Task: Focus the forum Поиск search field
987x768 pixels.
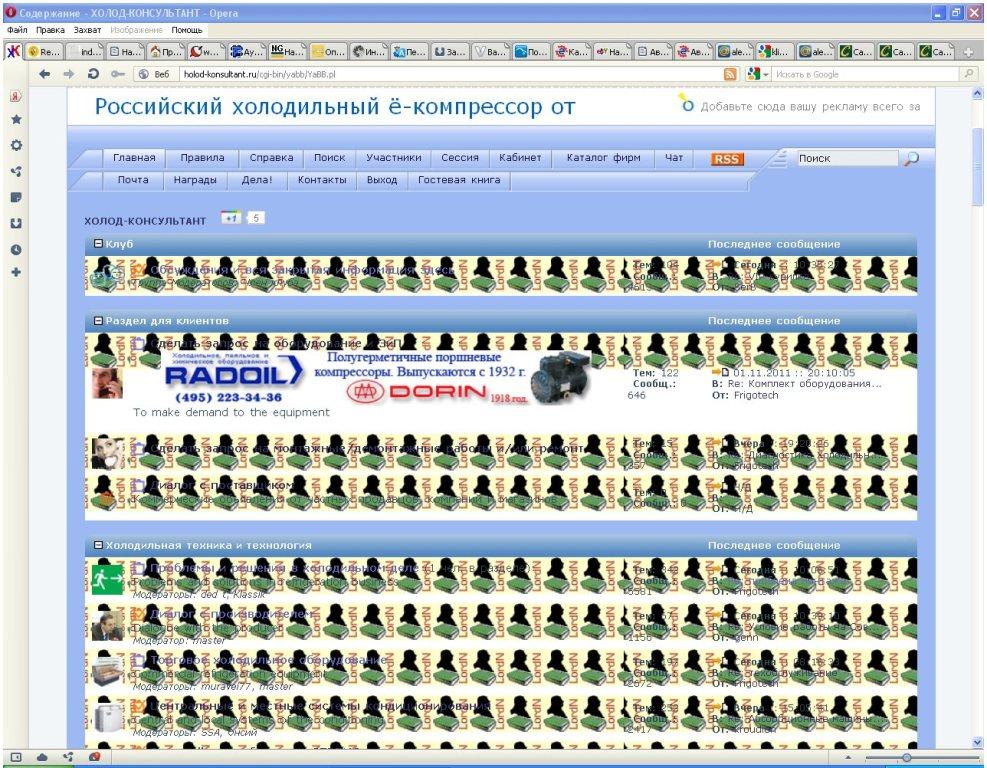Action: [x=847, y=159]
